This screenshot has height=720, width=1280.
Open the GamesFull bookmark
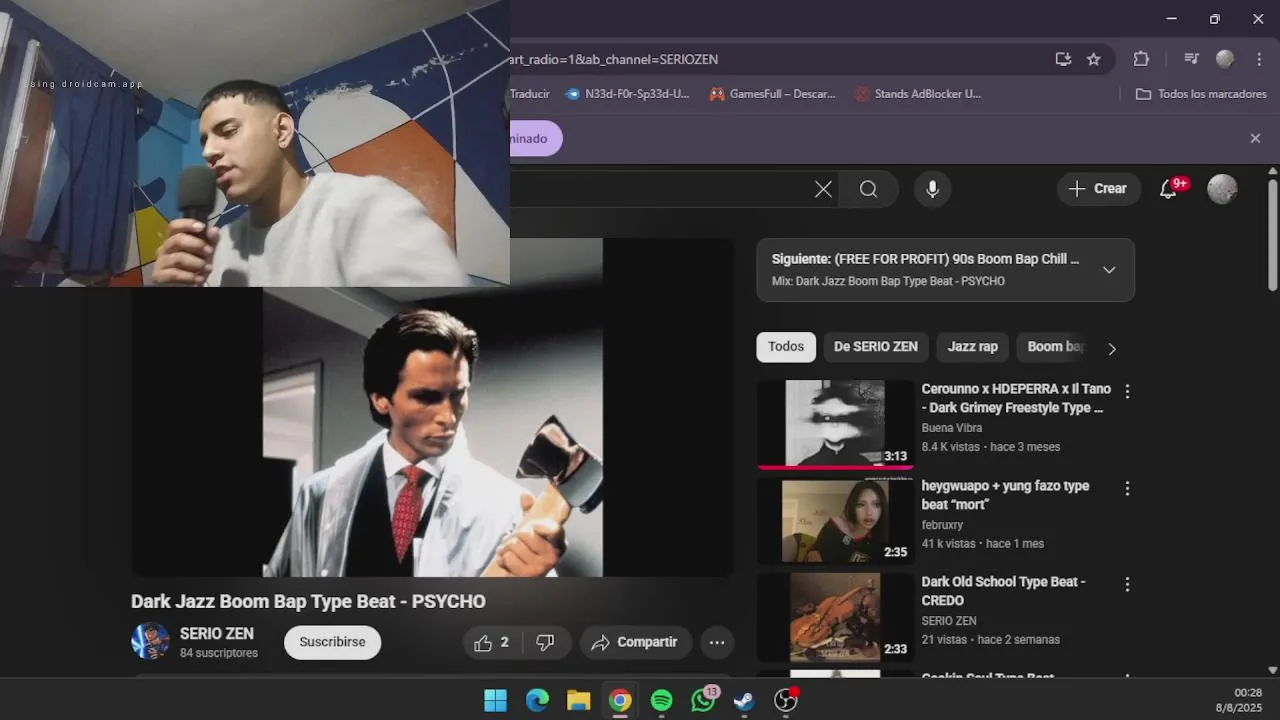[x=772, y=94]
